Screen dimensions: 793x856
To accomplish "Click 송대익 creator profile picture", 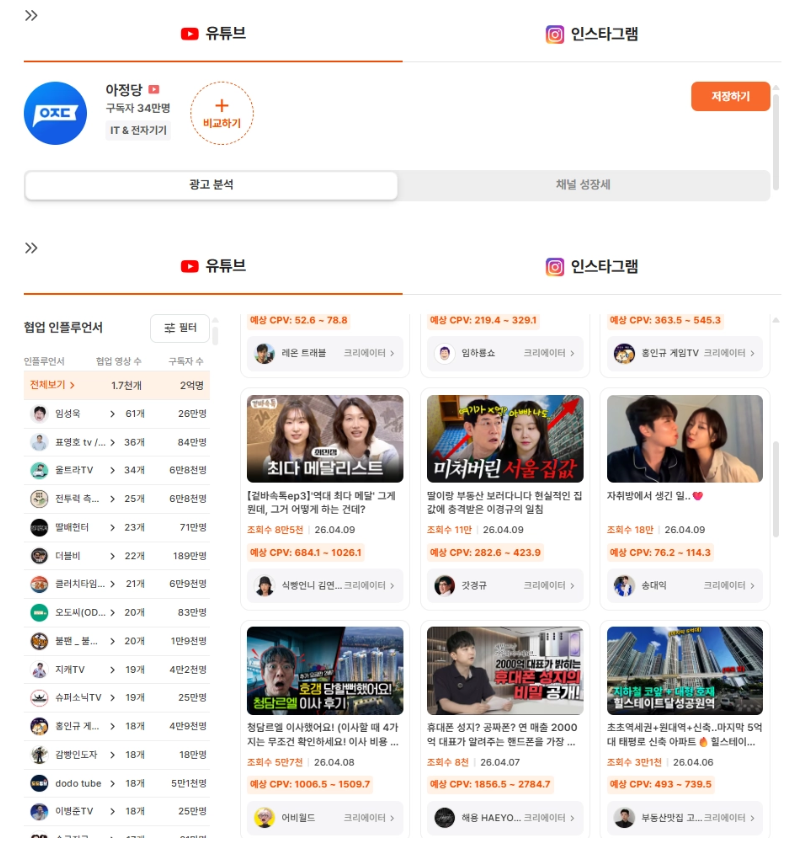I will [625, 586].
